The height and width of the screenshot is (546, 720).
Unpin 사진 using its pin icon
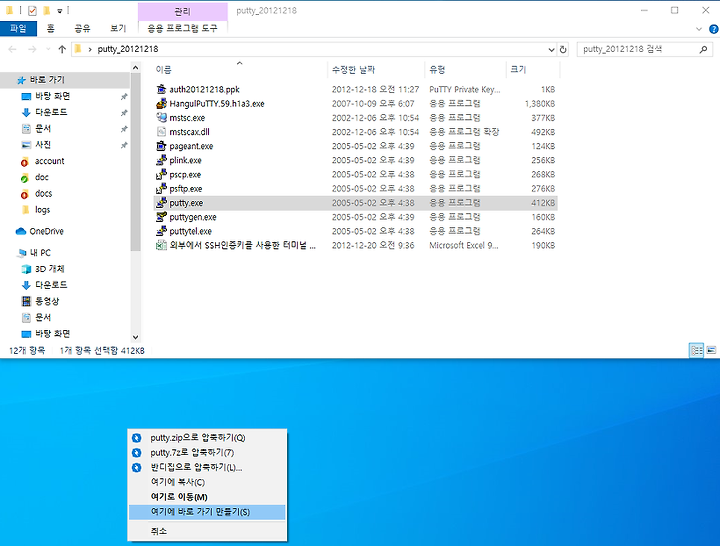[x=124, y=145]
